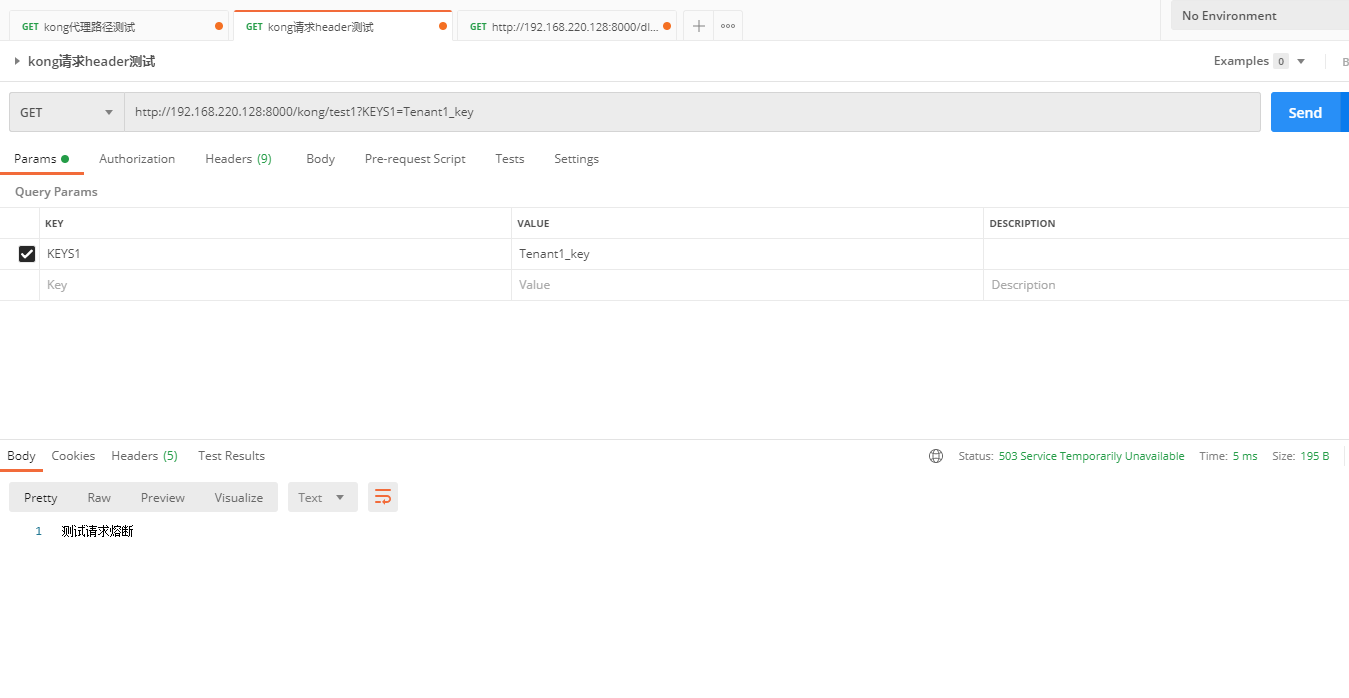Viewport: 1349px width, 698px height.
Task: Click the KEYS1 row description cell
Action: pyautogui.click(x=1166, y=254)
